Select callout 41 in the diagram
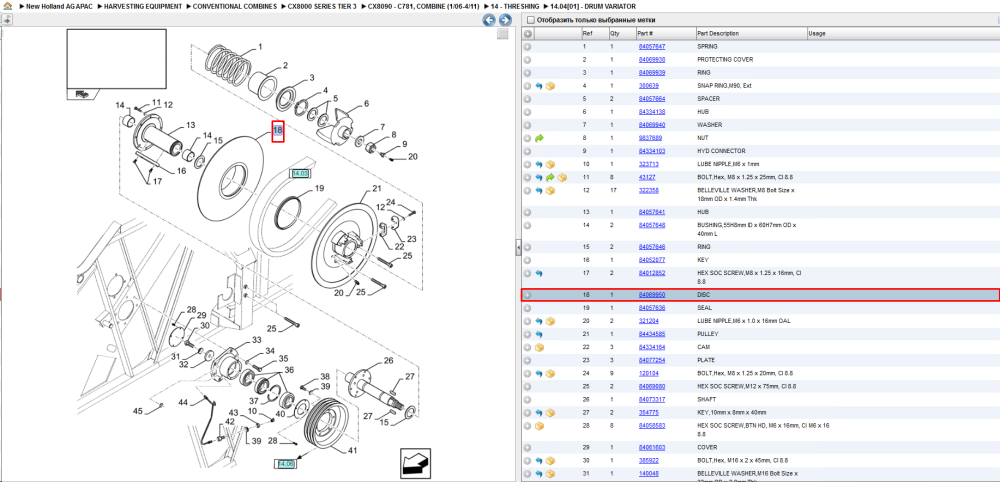The image size is (1000, 482). [352, 451]
